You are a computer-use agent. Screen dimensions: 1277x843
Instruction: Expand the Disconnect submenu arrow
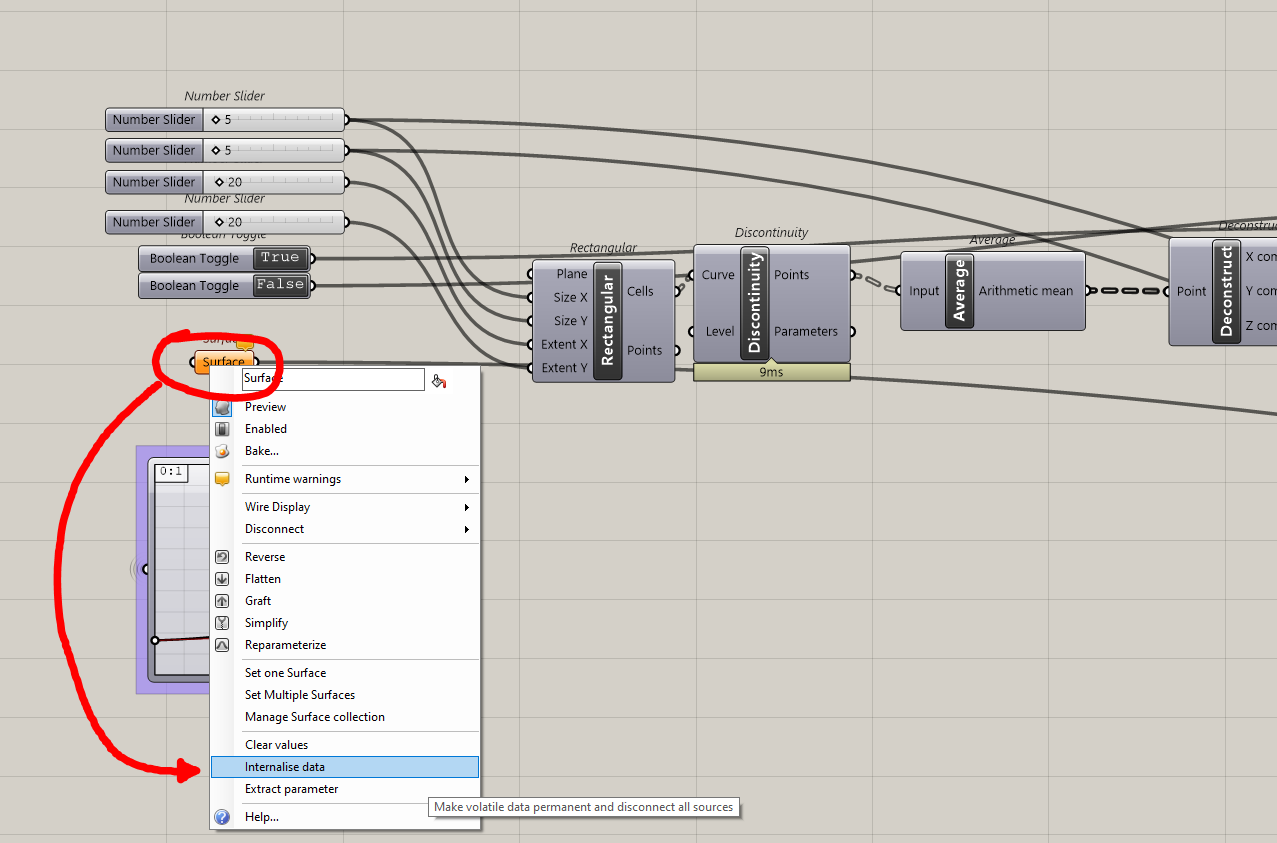(x=466, y=529)
